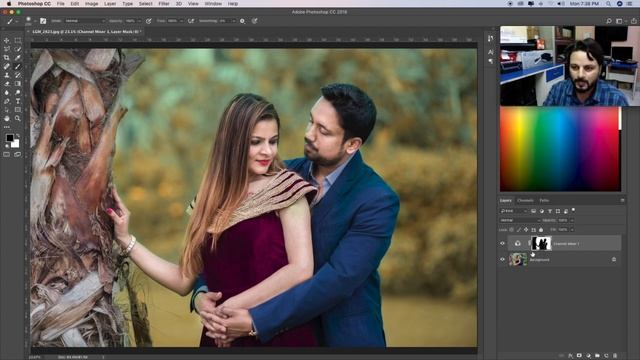The image size is (640, 360).
Task: Toggle pressure for size button
Action: (254, 21)
